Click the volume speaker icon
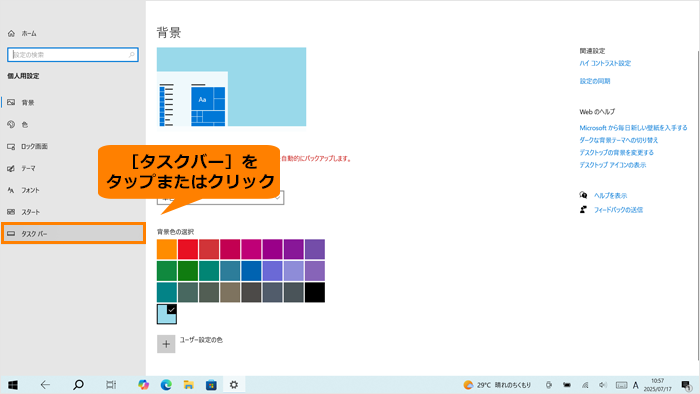This screenshot has width=700, height=394. pyautogui.click(x=603, y=385)
